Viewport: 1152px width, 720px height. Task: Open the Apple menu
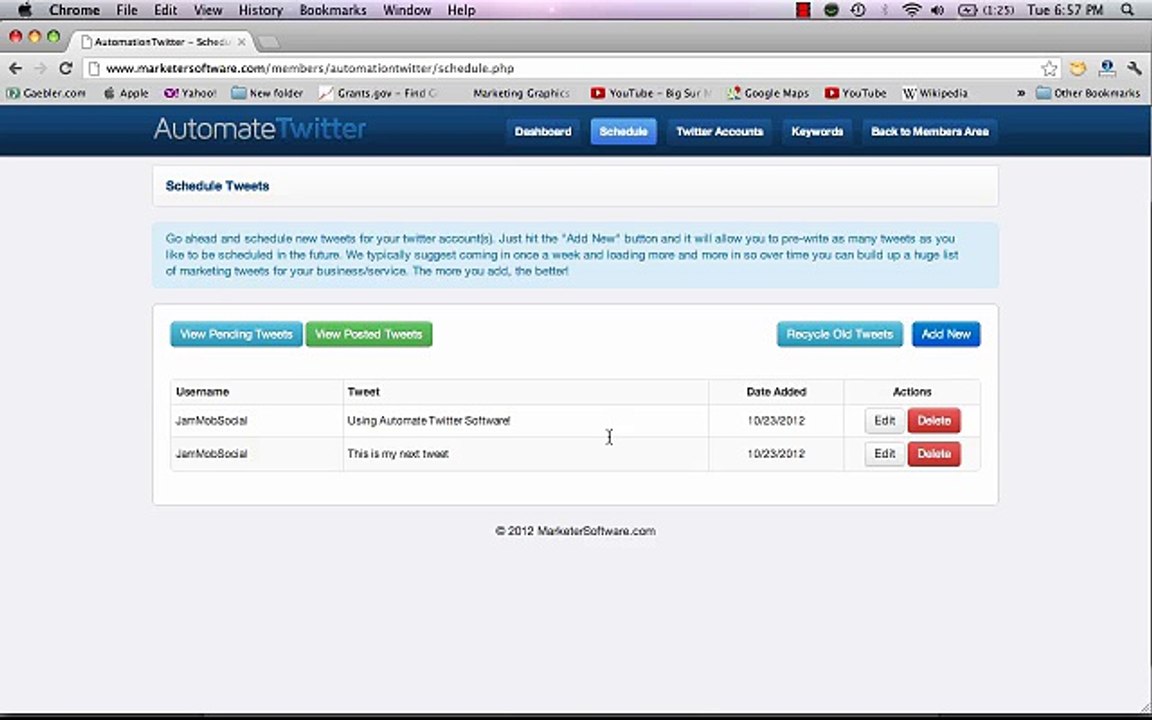[x=24, y=10]
